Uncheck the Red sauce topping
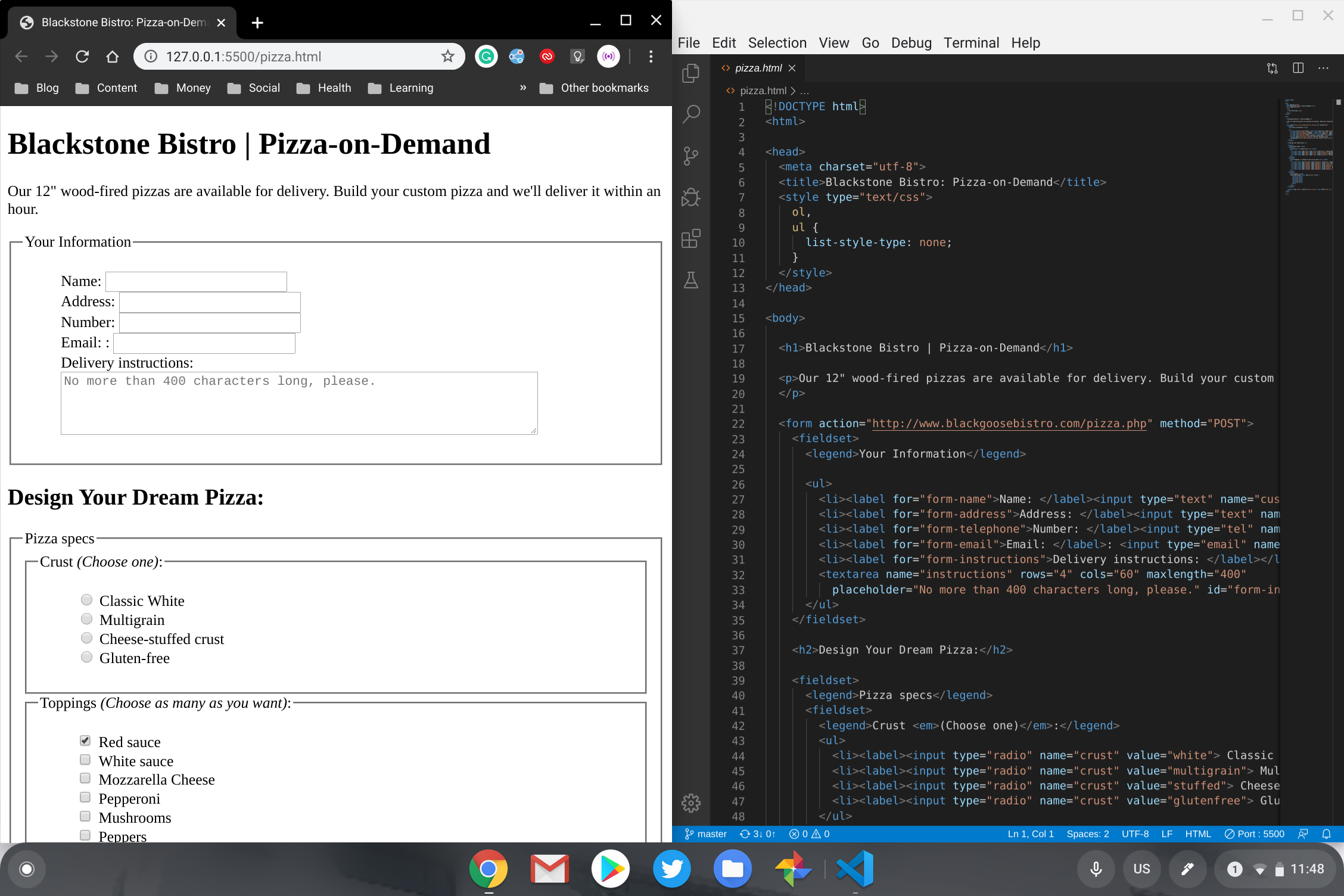The image size is (1344, 896). pyautogui.click(x=85, y=741)
